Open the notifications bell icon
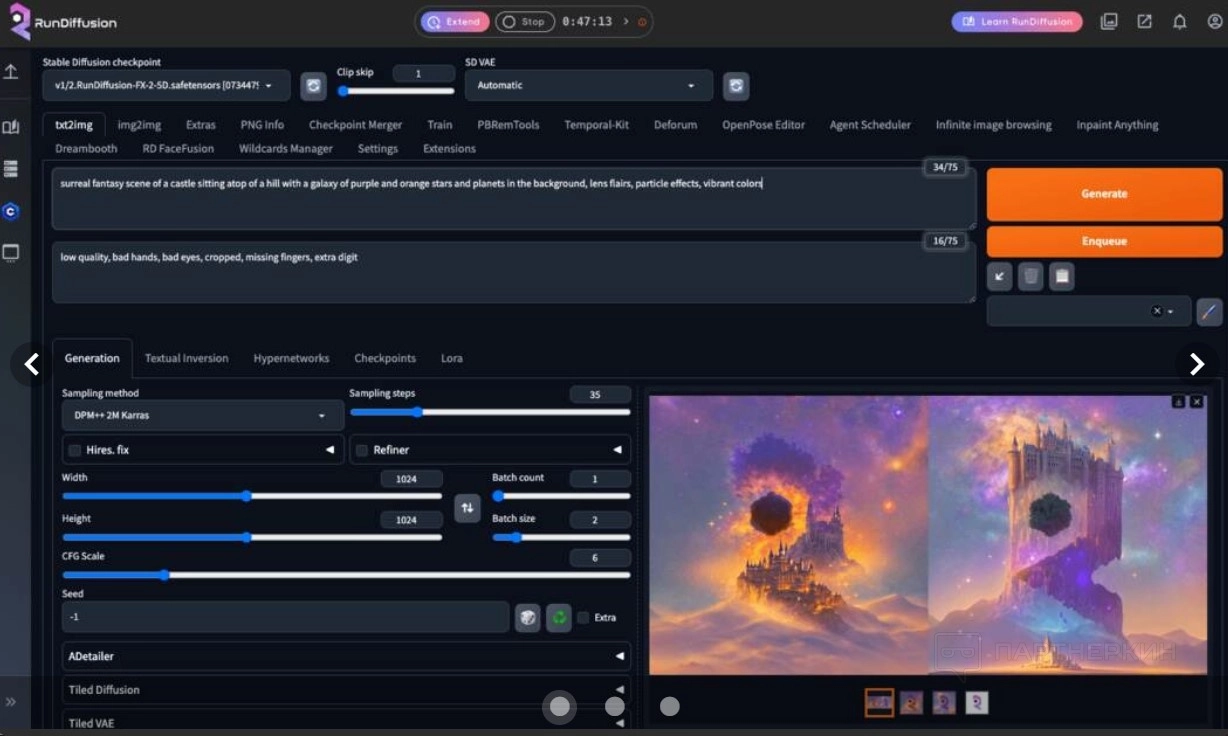 [x=1180, y=21]
